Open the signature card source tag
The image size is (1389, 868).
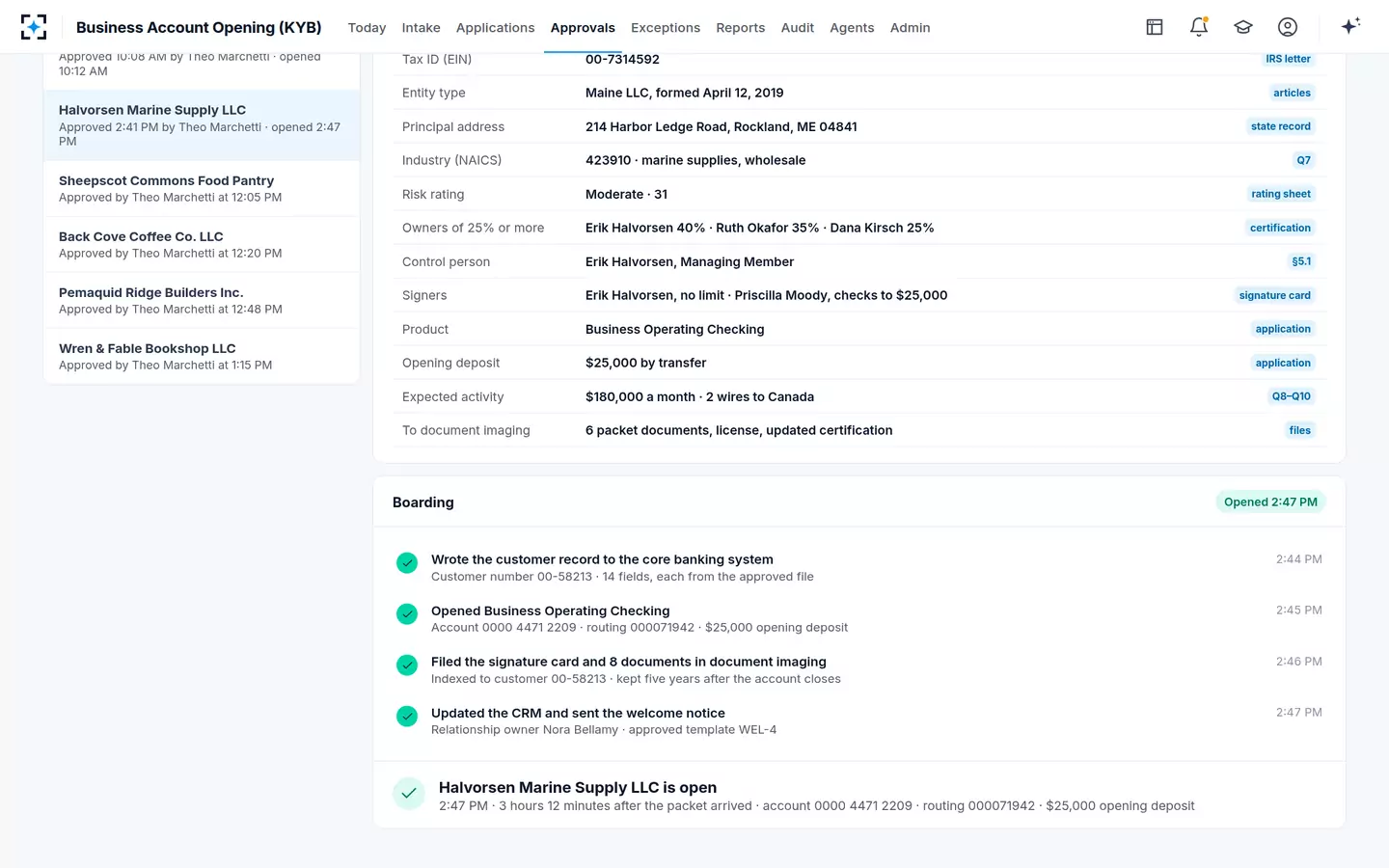[x=1275, y=295]
